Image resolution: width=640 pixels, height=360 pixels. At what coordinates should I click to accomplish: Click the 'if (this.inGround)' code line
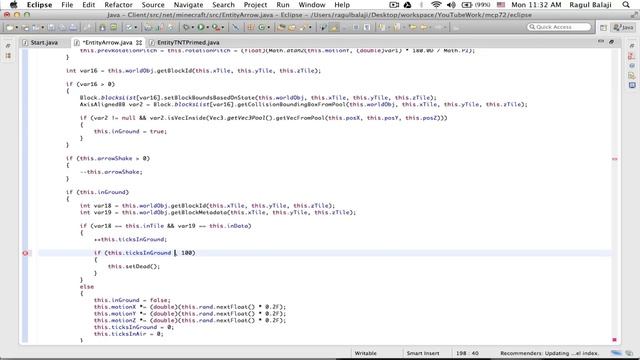[x=97, y=192]
